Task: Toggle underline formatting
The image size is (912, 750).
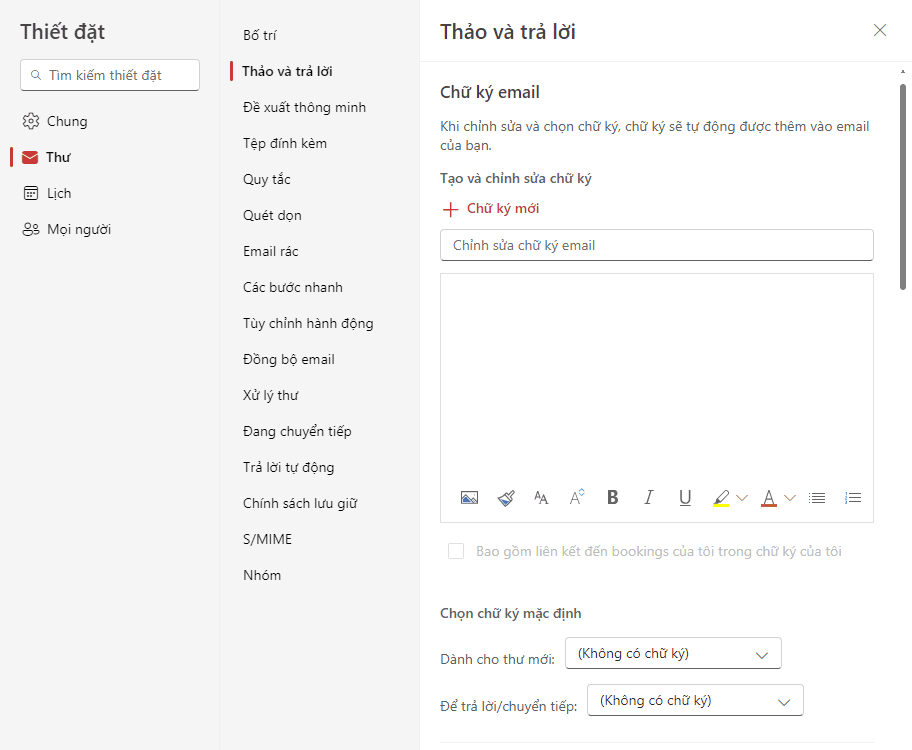Action: click(x=685, y=498)
